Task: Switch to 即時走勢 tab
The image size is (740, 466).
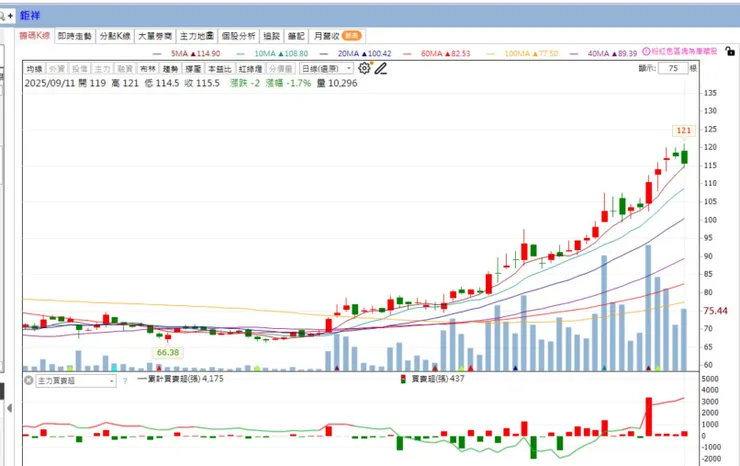Action: pos(75,36)
